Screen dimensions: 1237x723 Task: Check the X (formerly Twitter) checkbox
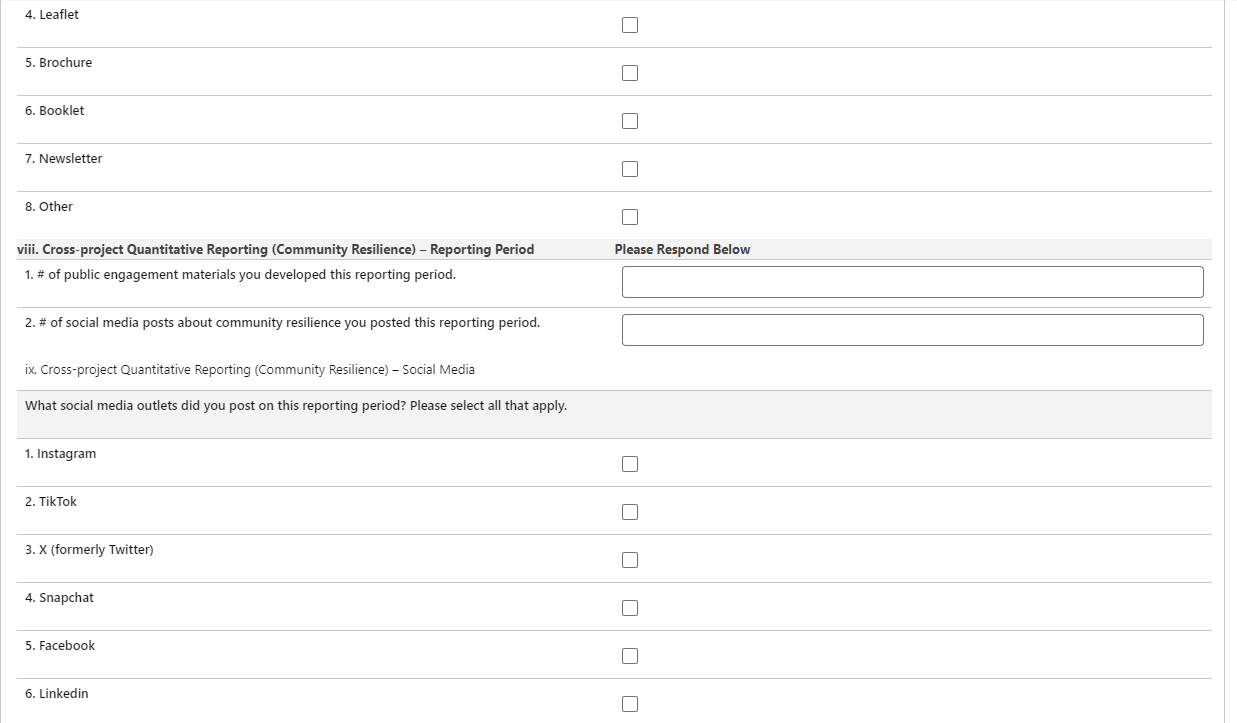click(x=630, y=560)
